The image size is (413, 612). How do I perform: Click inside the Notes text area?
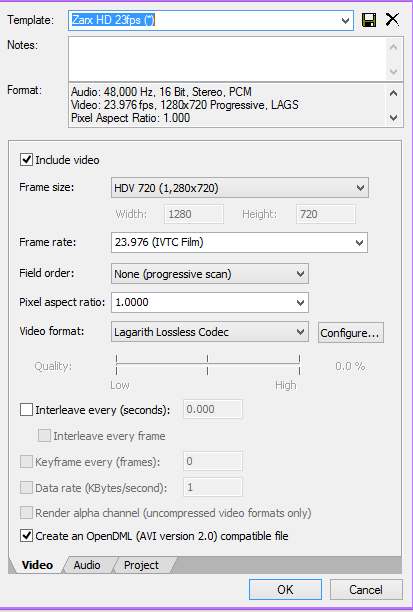tap(228, 59)
